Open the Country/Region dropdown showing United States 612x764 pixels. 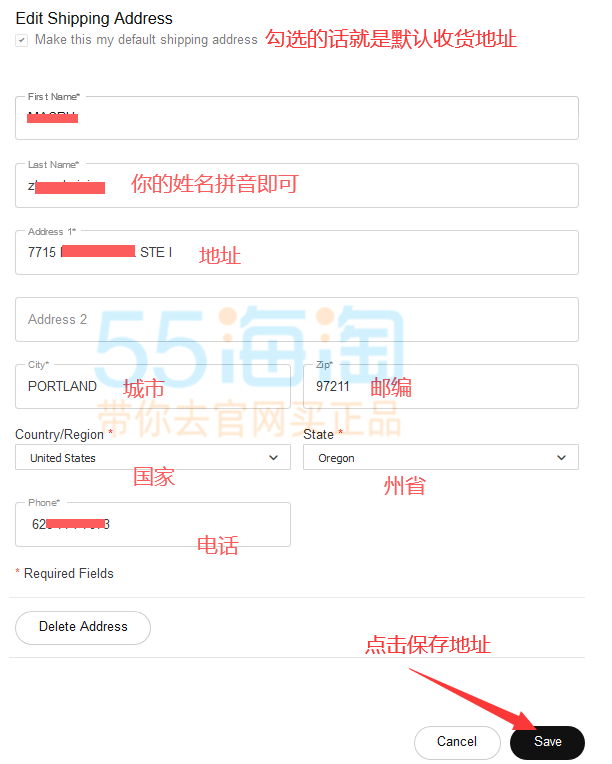coord(153,457)
